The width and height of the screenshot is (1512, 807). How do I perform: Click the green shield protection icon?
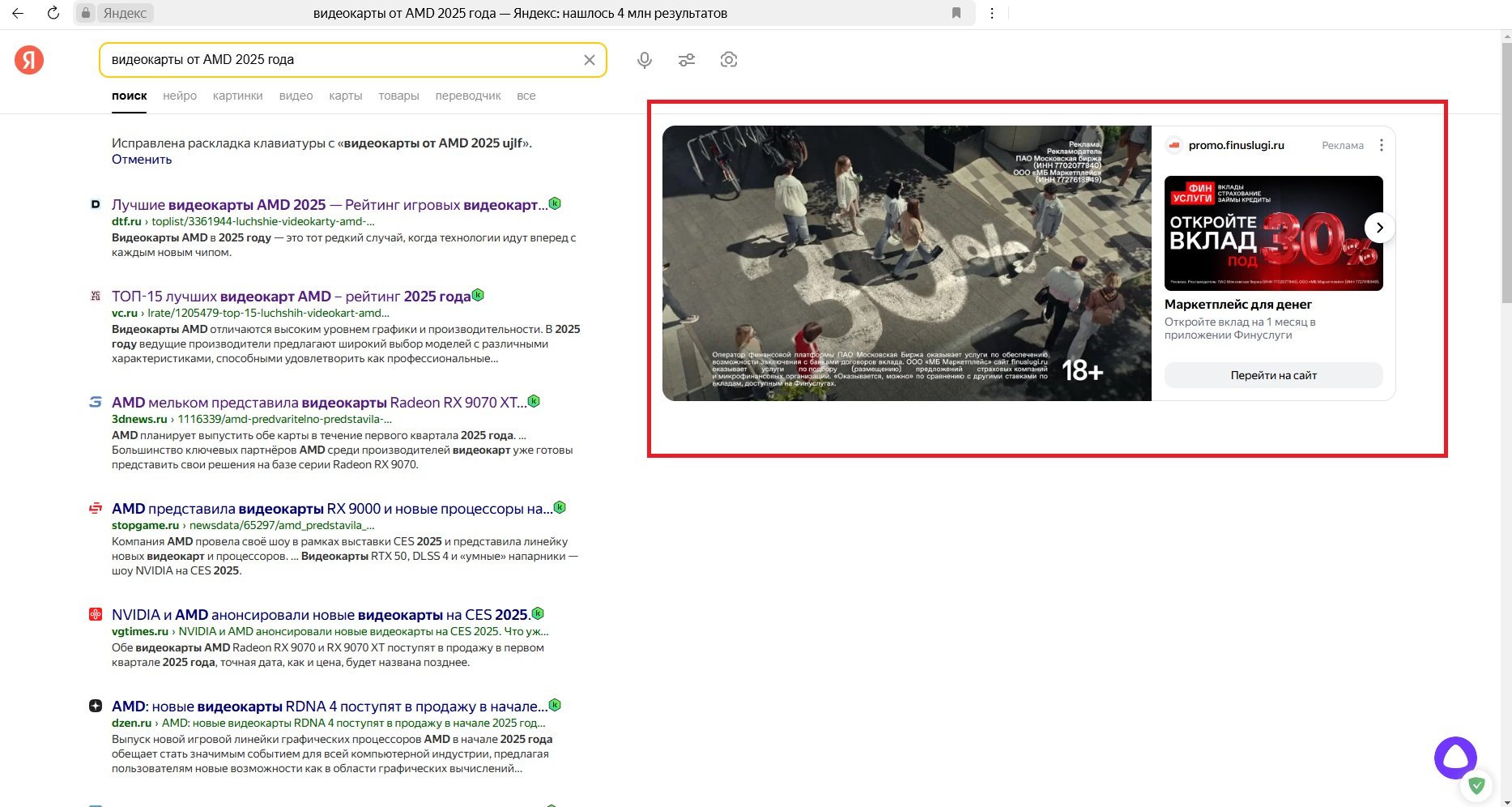(1476, 785)
